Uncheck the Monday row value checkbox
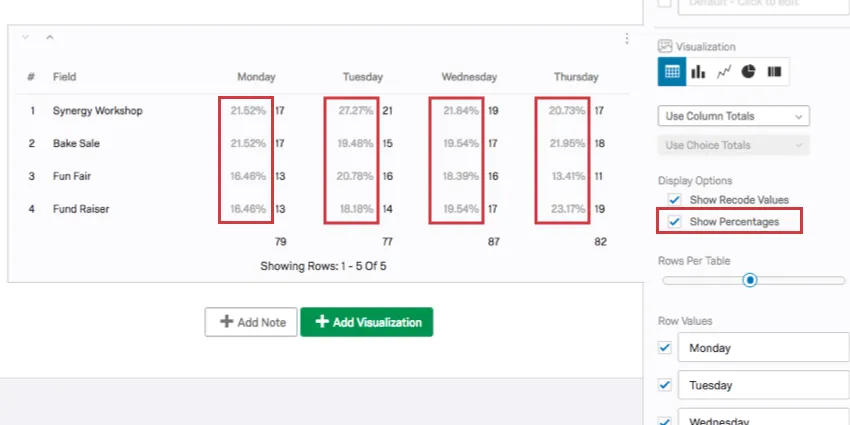The image size is (850, 425). coord(664,348)
